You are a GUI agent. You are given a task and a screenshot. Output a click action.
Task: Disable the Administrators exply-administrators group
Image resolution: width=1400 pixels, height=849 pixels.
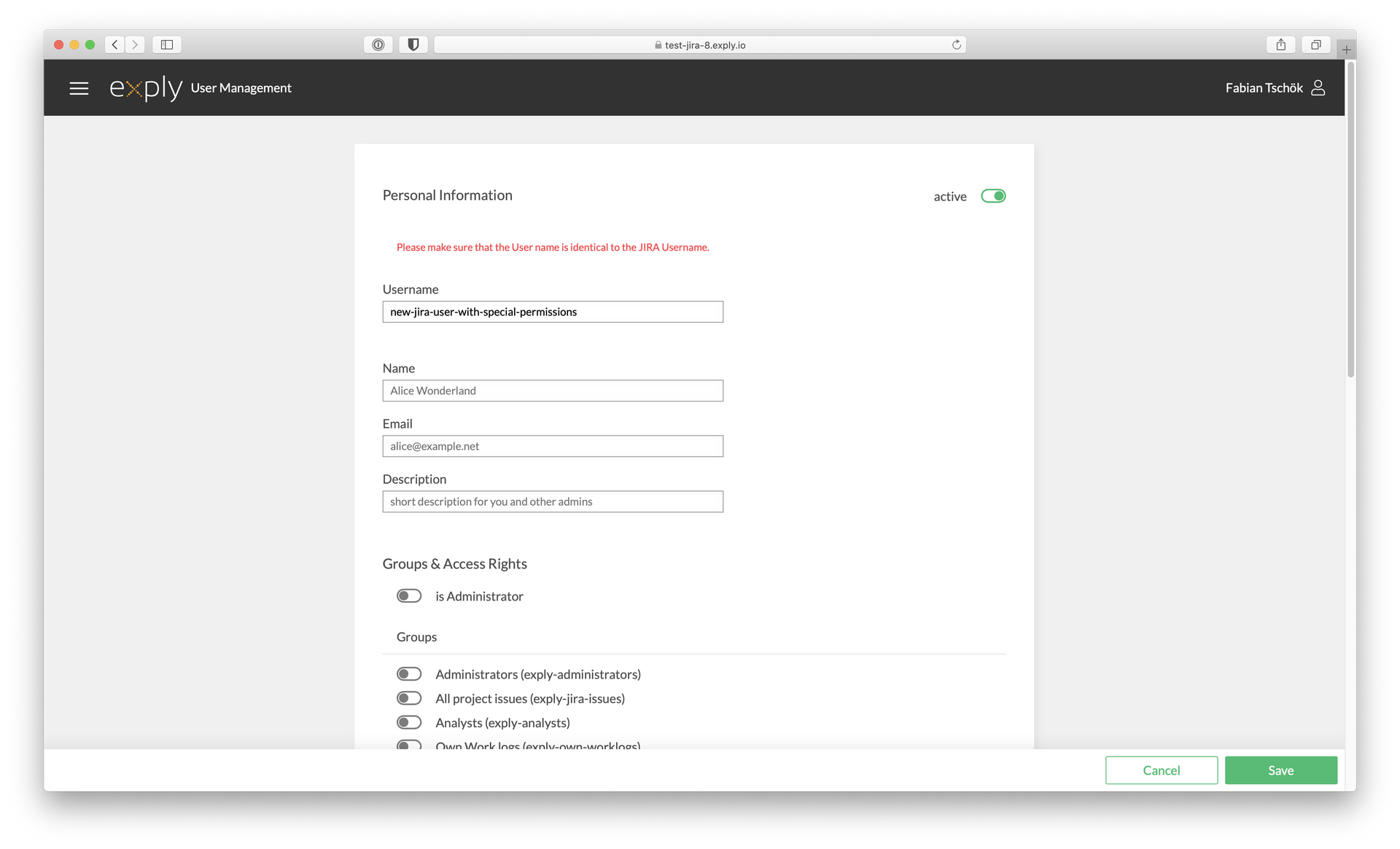click(x=408, y=673)
